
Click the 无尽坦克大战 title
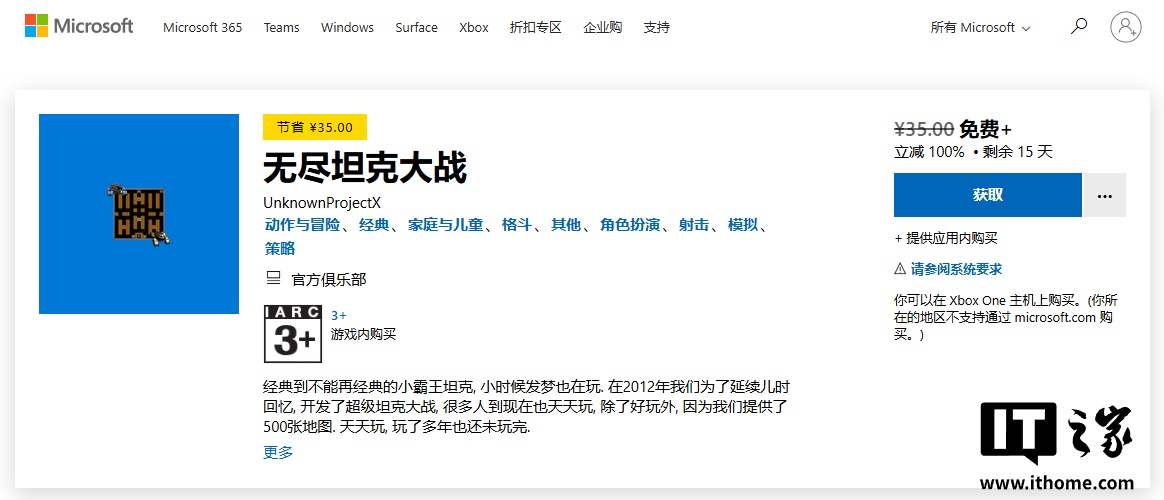(x=365, y=169)
